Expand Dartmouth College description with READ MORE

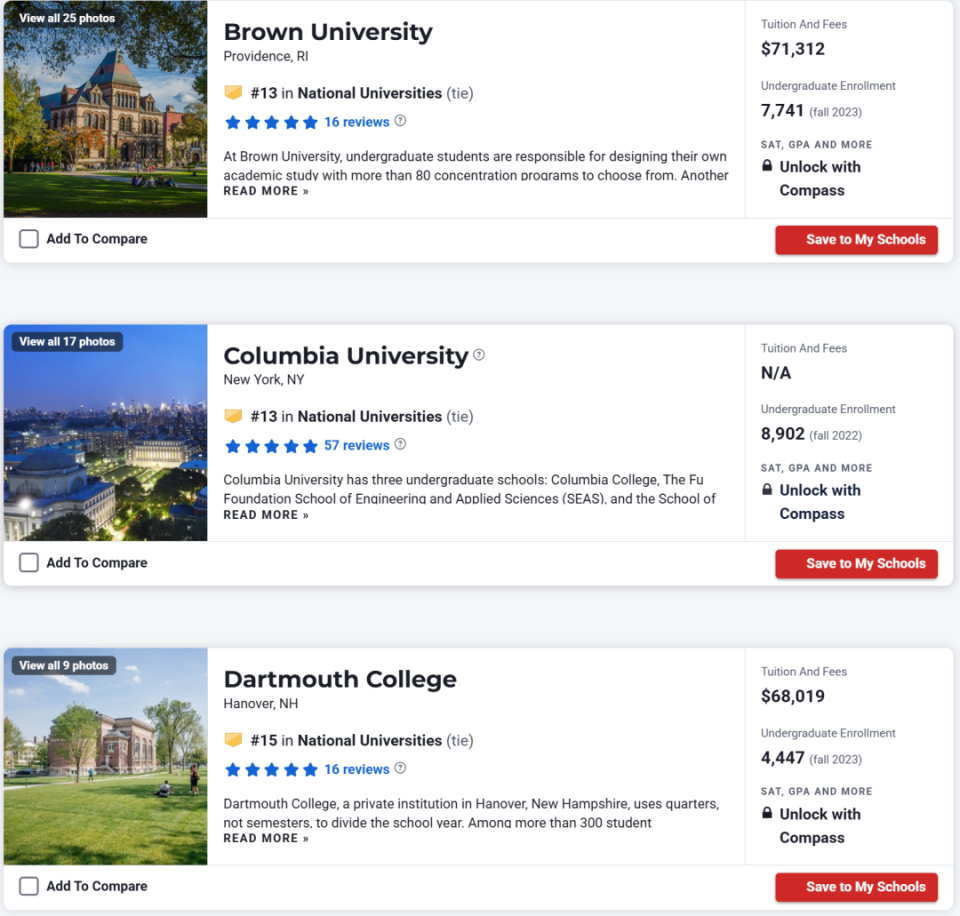(x=266, y=838)
